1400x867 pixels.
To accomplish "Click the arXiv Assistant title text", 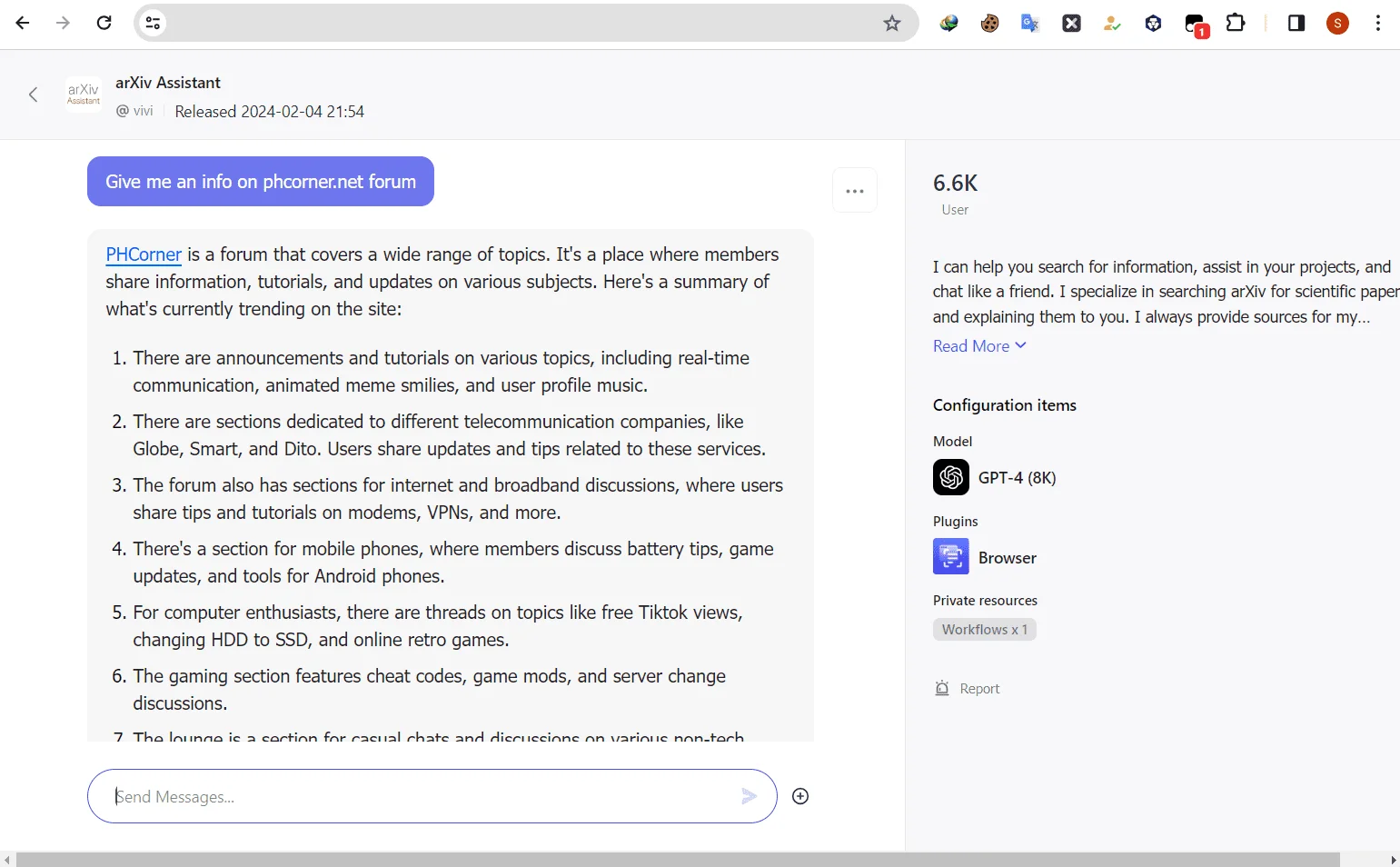I will (x=168, y=83).
